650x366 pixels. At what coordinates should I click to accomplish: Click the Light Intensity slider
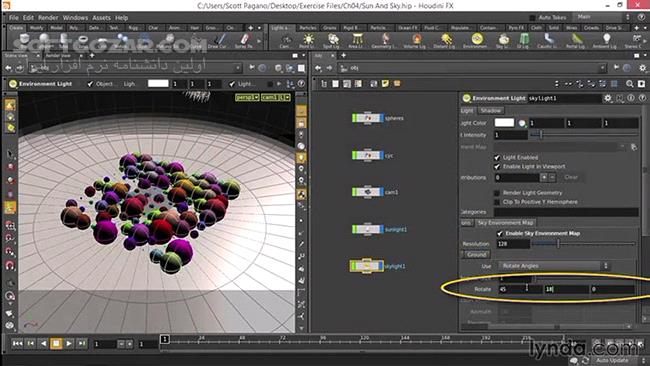[584, 134]
